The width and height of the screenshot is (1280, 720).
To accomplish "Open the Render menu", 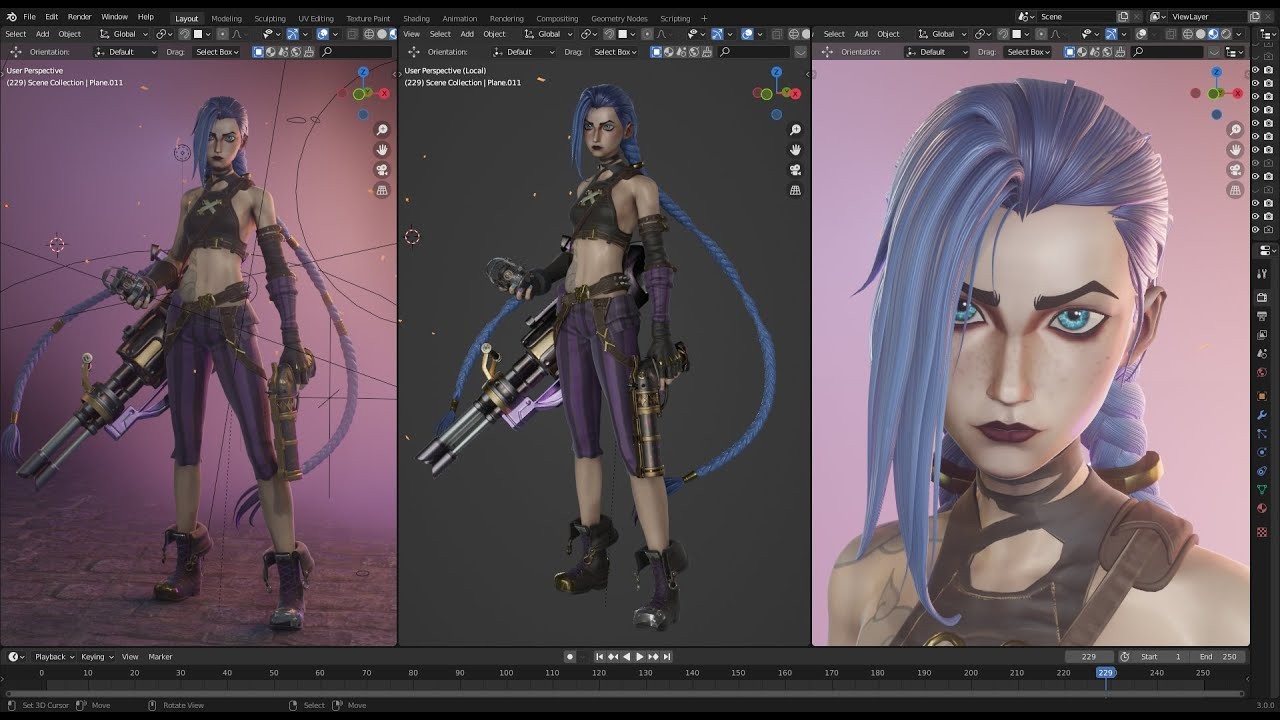I will [79, 17].
